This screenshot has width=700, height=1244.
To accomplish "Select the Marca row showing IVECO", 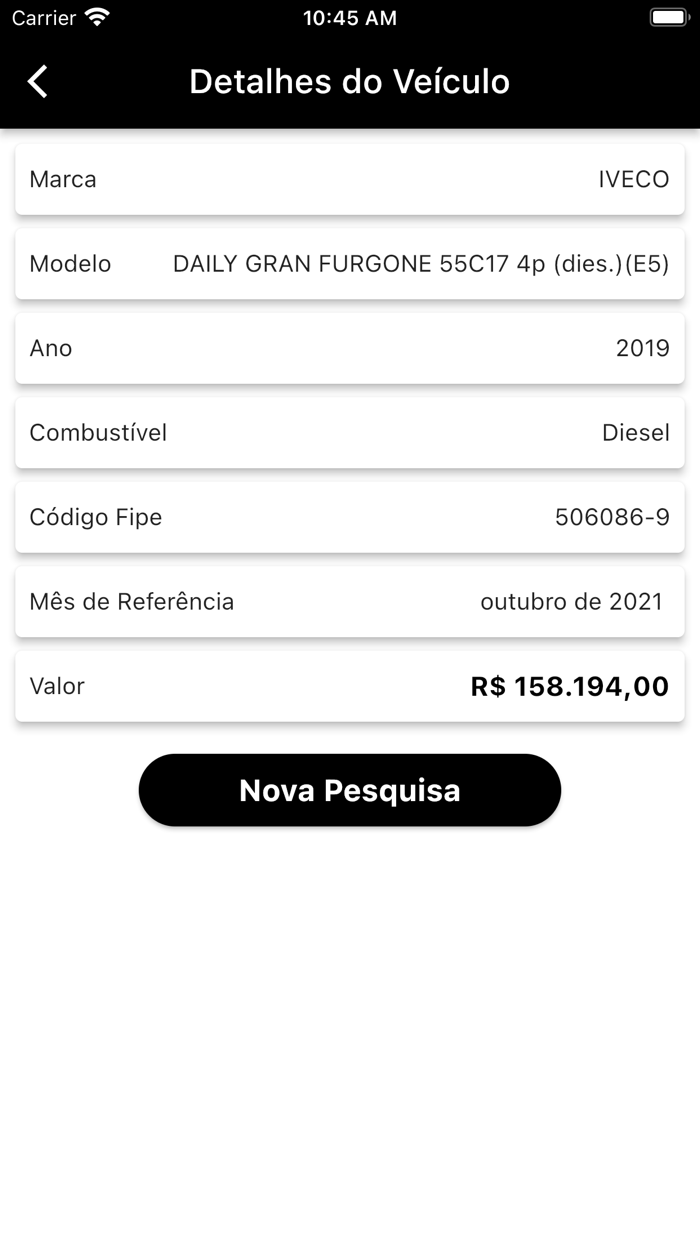I will [x=349, y=179].
